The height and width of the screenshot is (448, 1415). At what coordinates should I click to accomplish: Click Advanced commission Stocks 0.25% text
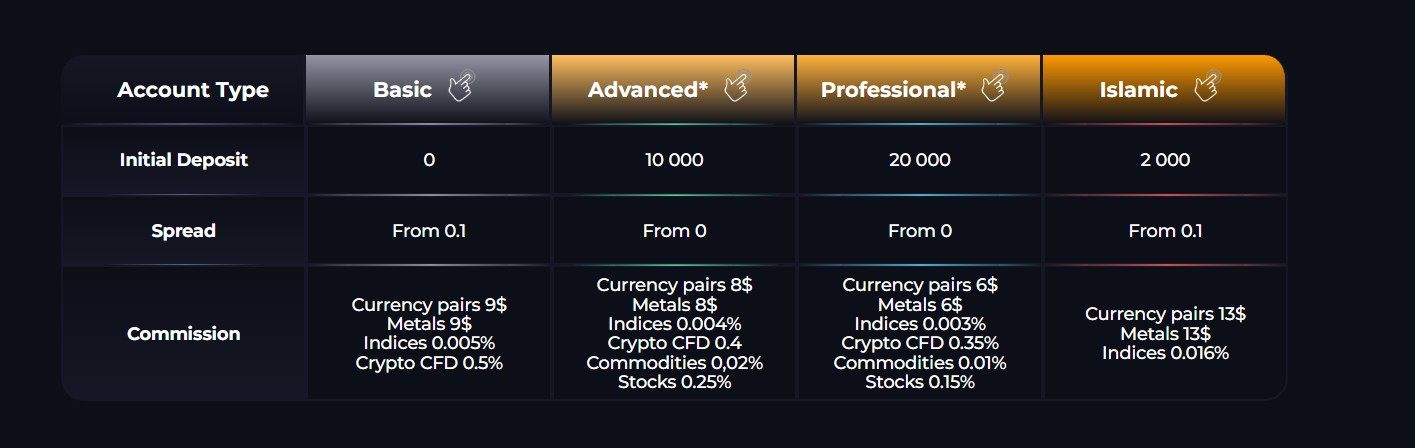(x=674, y=382)
